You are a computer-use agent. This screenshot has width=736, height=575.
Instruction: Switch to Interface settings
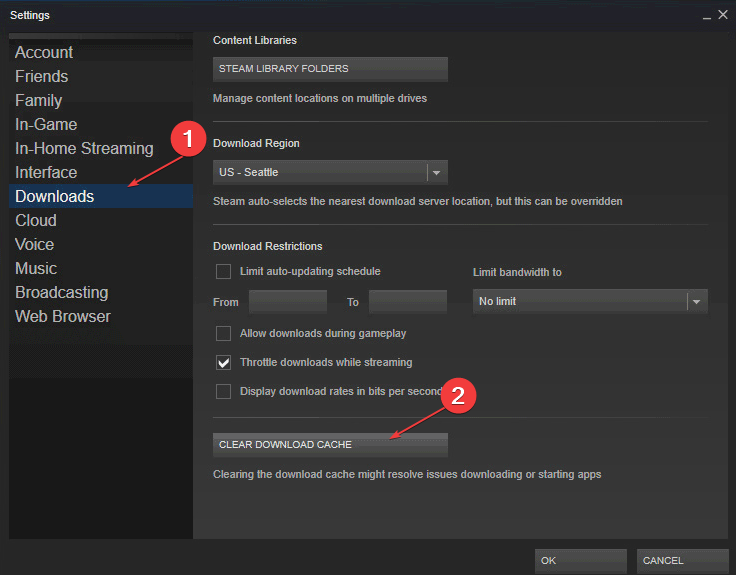[100, 172]
